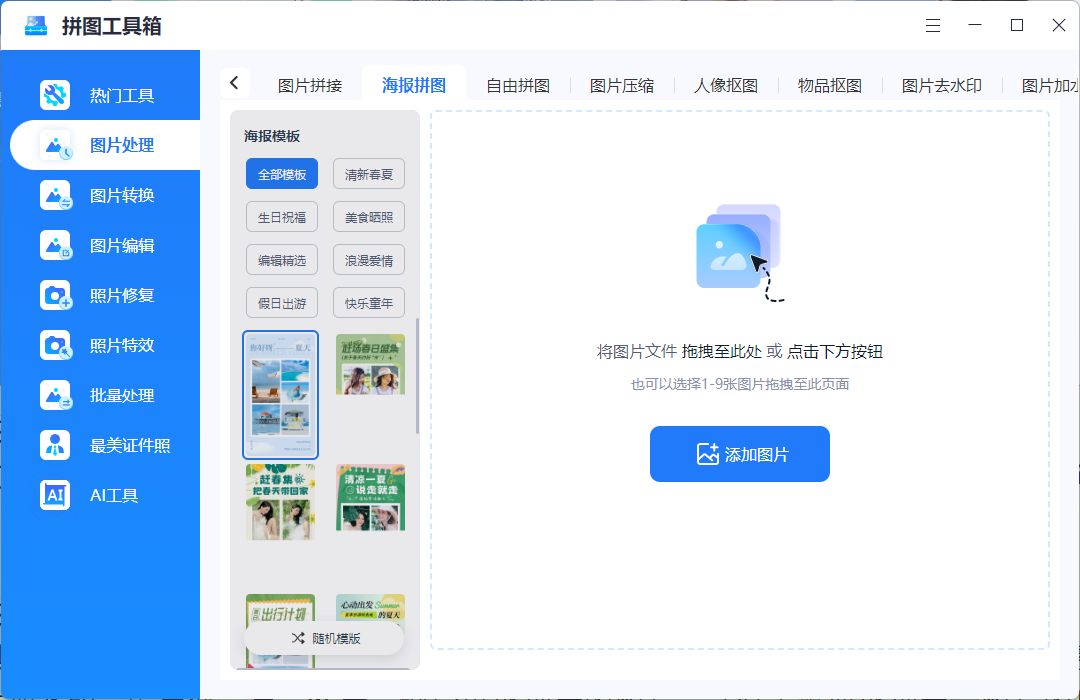Click the 图片处理 sidebar icon
Image resolution: width=1080 pixels, height=700 pixels.
[x=55, y=145]
